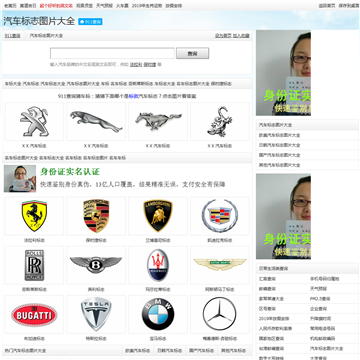
Task: Open the gecko lizard car emblem
Action: click(x=220, y=122)
